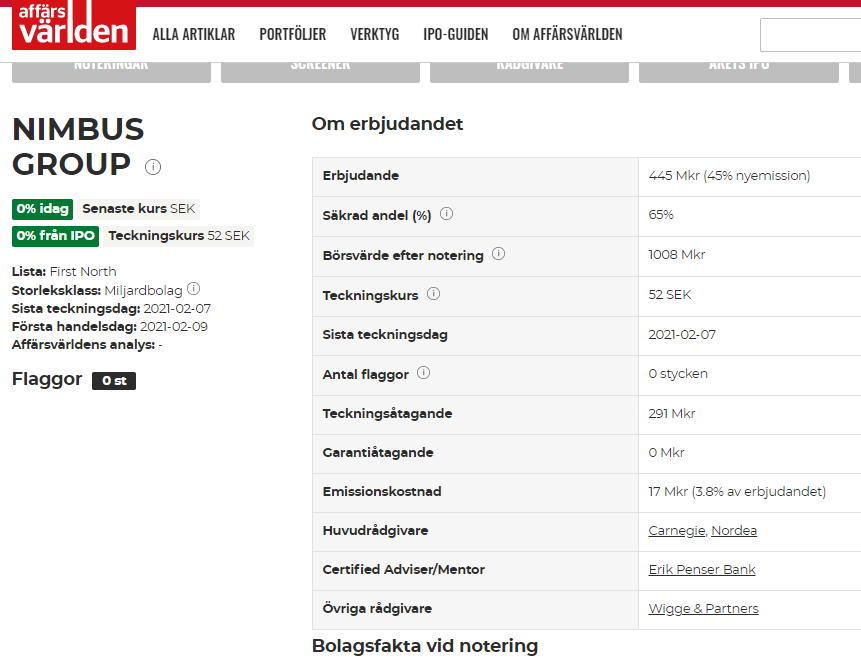Open the Verktyg menu item
Image resolution: width=861 pixels, height=665 pixels.
(374, 35)
